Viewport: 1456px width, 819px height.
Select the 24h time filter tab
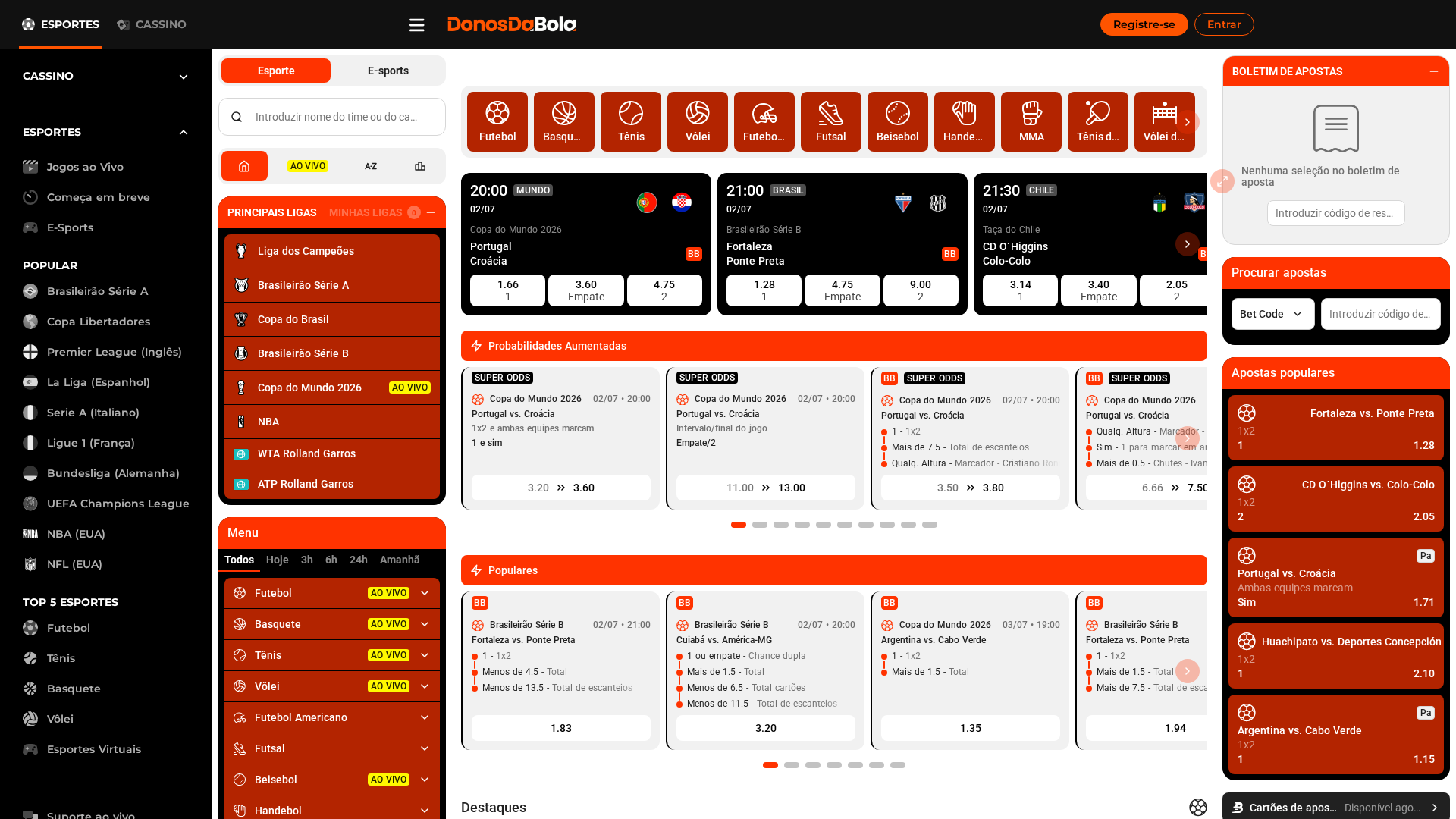(359, 560)
